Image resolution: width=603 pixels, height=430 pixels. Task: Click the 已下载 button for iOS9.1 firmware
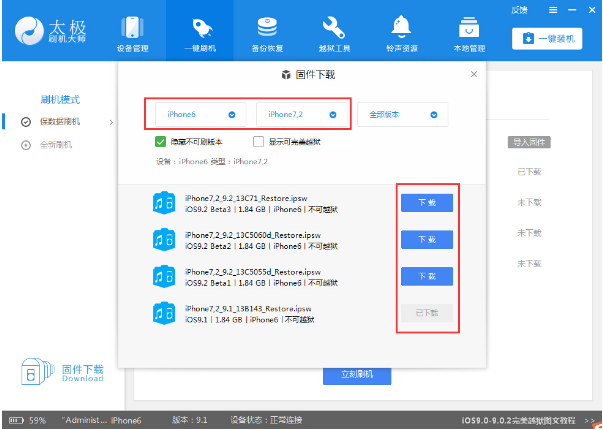[x=427, y=313]
